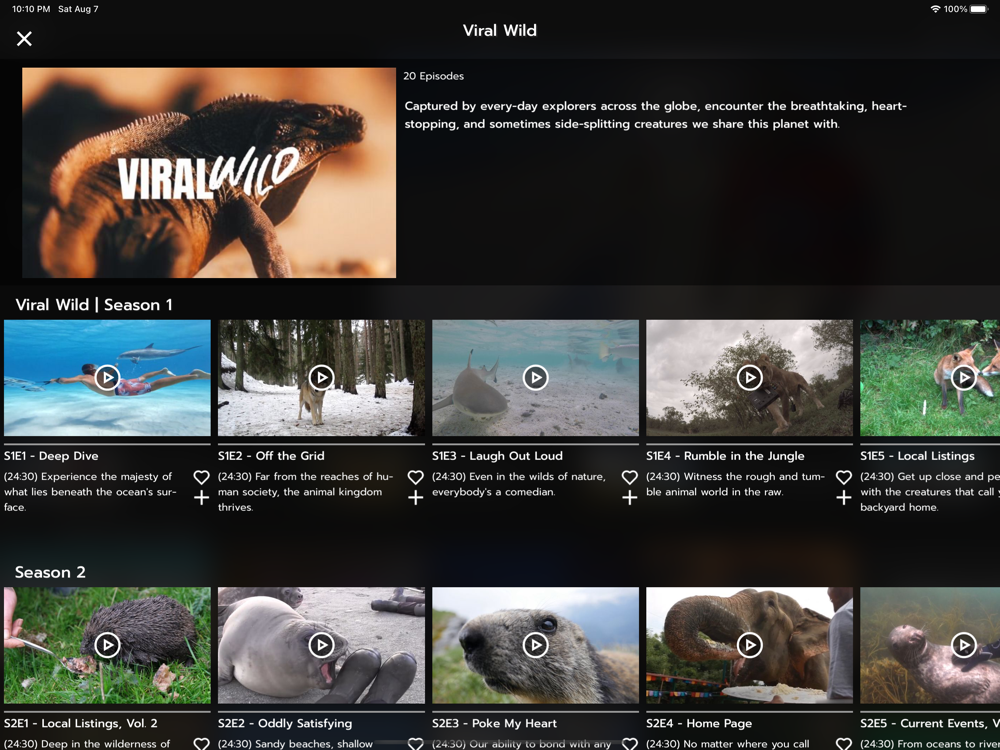The height and width of the screenshot is (750, 1000).
Task: Click the Off the Grid episode description
Action: [x=305, y=492]
